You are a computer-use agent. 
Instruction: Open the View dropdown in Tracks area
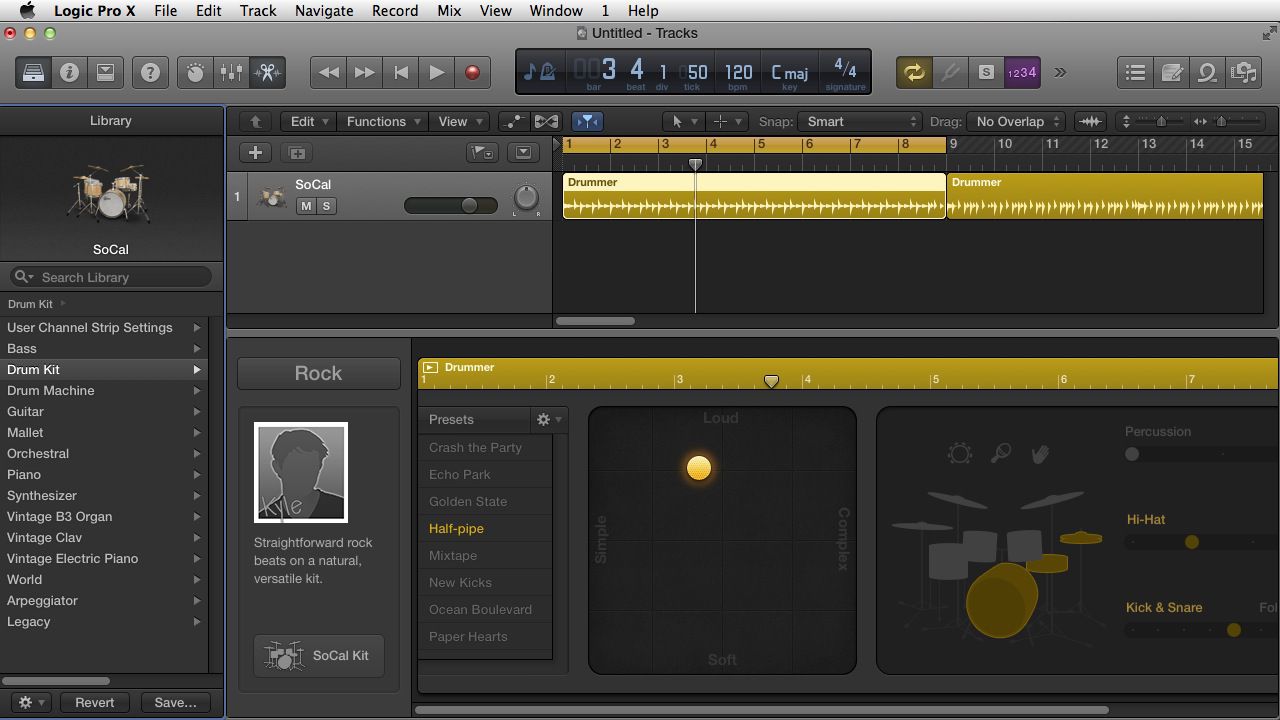tap(460, 121)
